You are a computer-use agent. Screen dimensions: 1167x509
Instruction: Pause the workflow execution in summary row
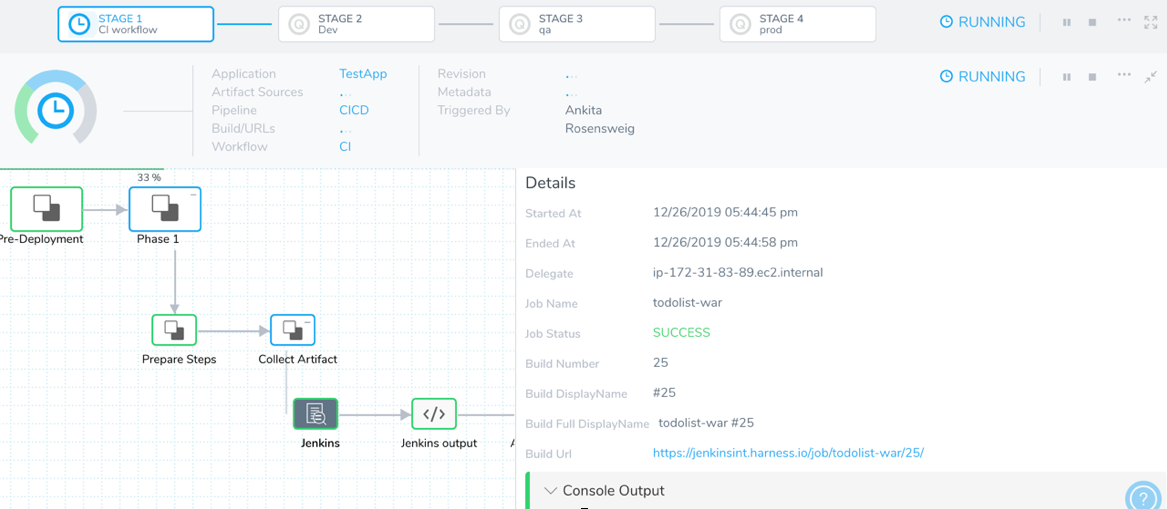point(1067,77)
